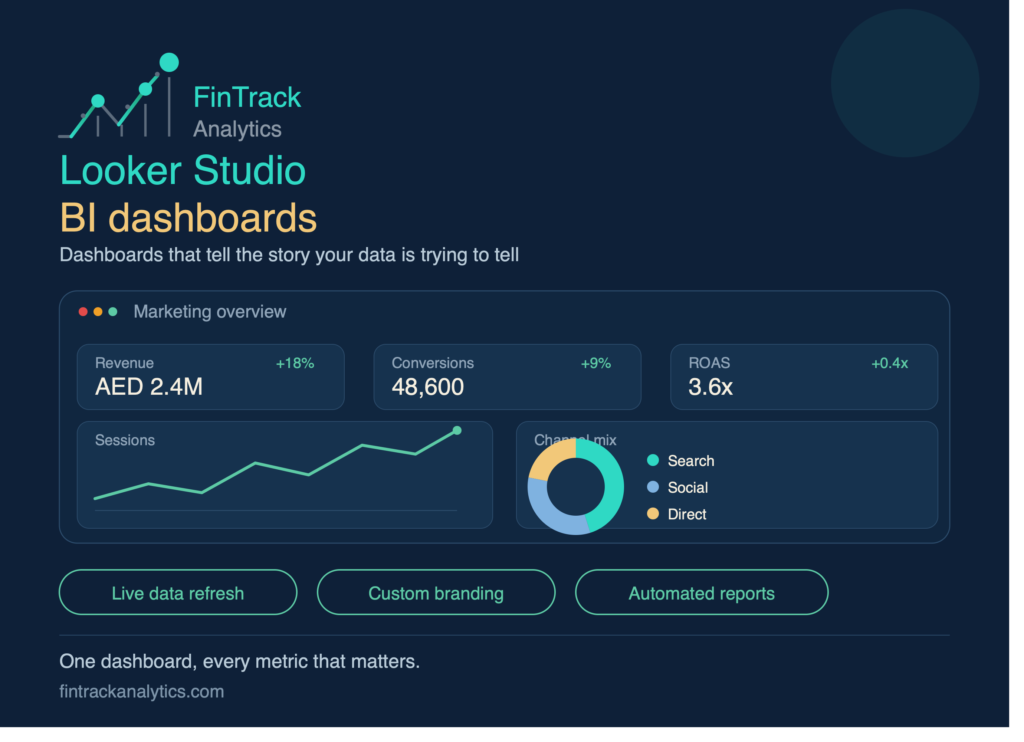Click the Channel mix donut chart
This screenshot has width=1024, height=742.
(575, 487)
